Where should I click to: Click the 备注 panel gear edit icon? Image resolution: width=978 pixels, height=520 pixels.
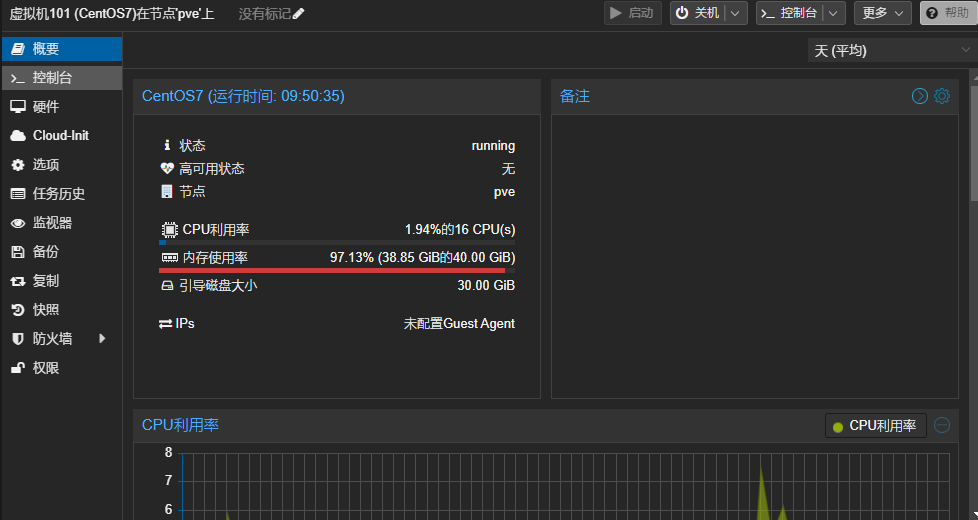pos(942,96)
